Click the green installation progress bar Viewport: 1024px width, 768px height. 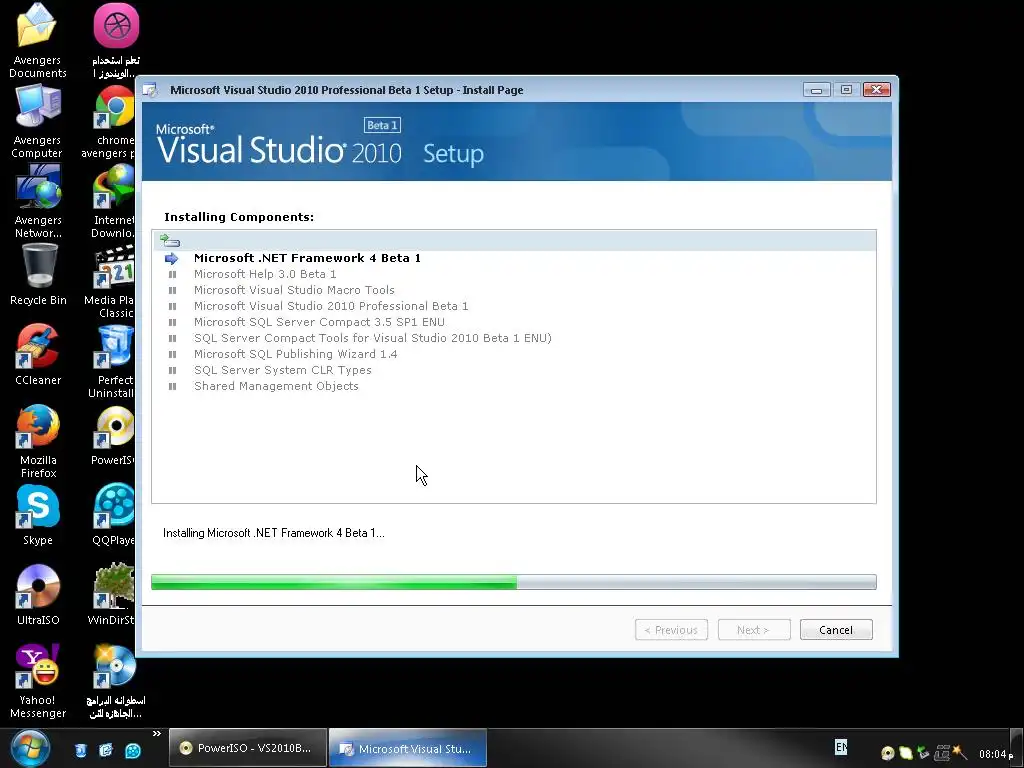pyautogui.click(x=513, y=582)
